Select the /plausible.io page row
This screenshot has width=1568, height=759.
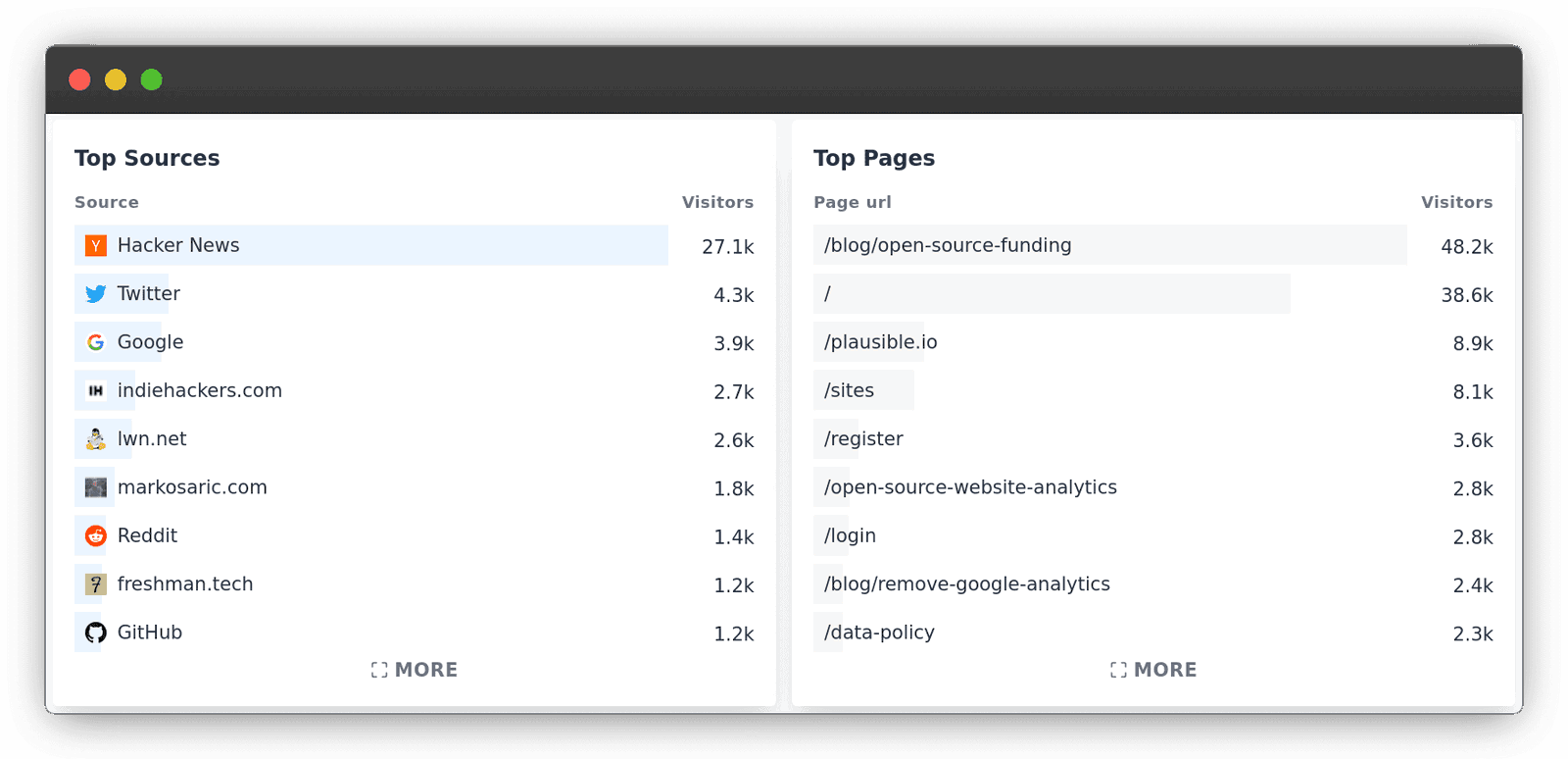(x=880, y=342)
